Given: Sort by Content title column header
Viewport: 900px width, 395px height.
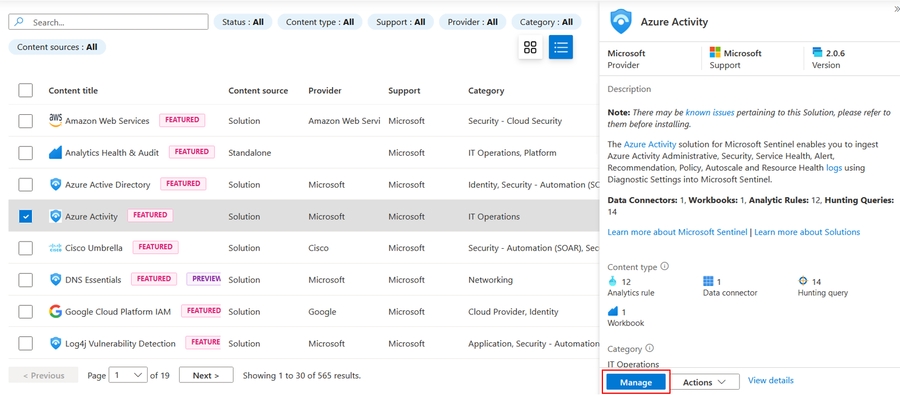Looking at the screenshot, I should (x=73, y=90).
